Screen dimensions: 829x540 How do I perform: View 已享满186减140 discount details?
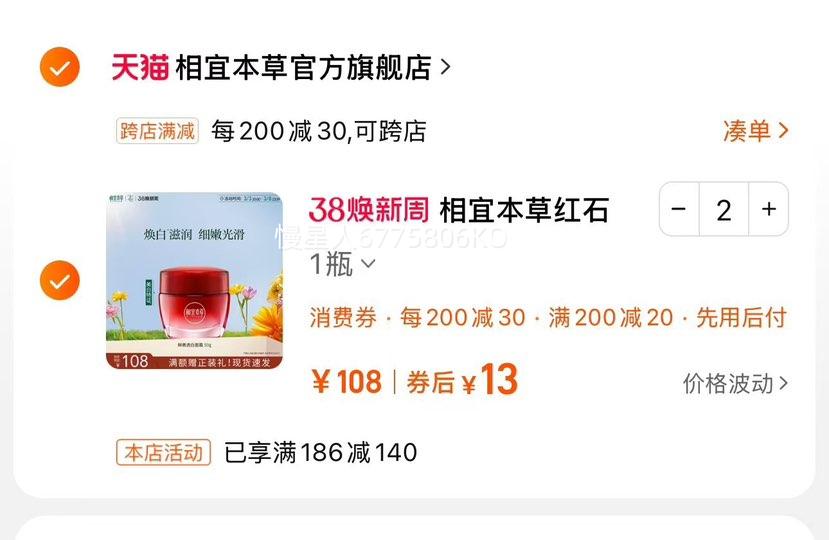click(x=321, y=453)
